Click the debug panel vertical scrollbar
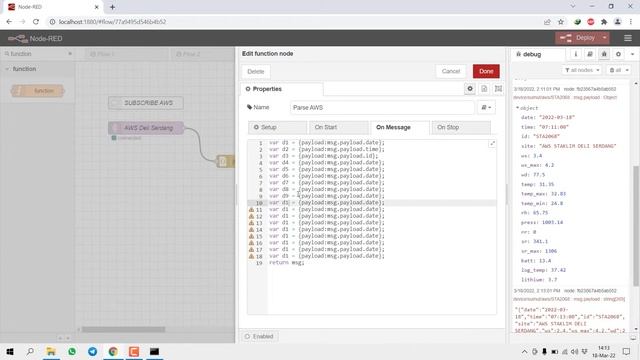This screenshot has width=640, height=360. coord(636,226)
